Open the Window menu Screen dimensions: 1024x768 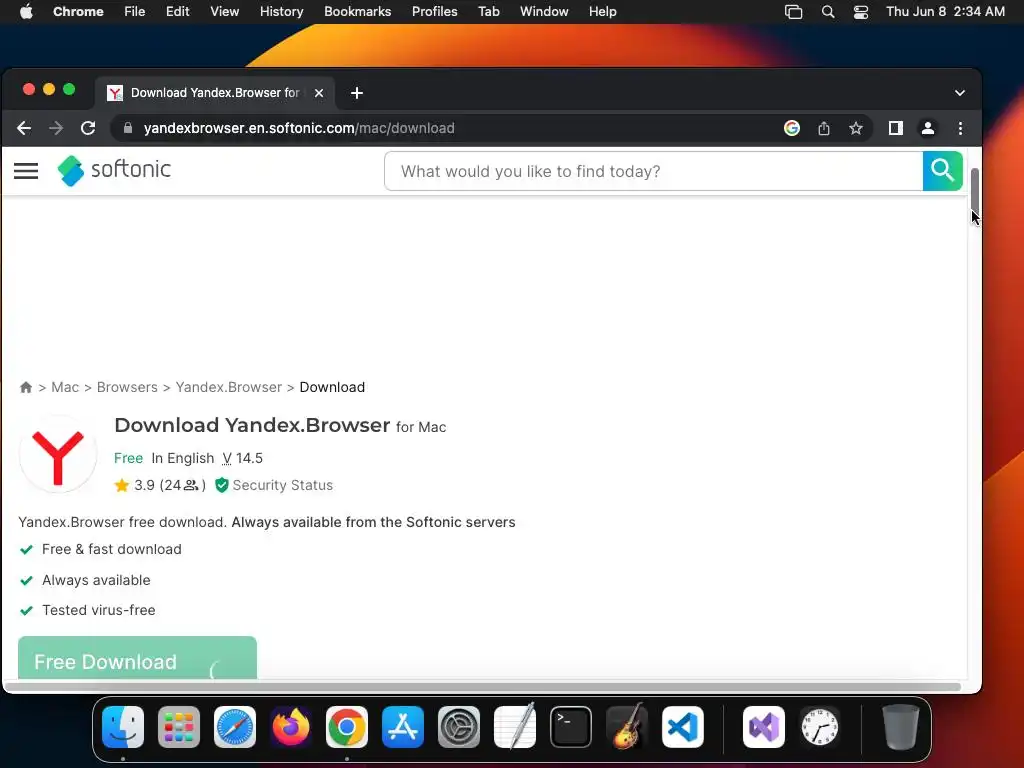544,12
